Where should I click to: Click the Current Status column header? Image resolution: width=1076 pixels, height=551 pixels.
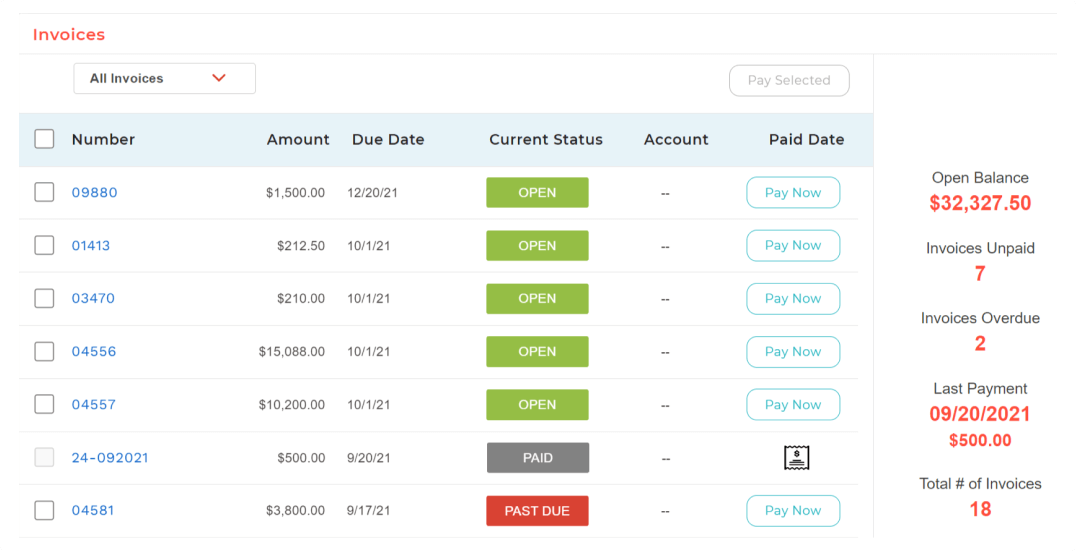546,140
